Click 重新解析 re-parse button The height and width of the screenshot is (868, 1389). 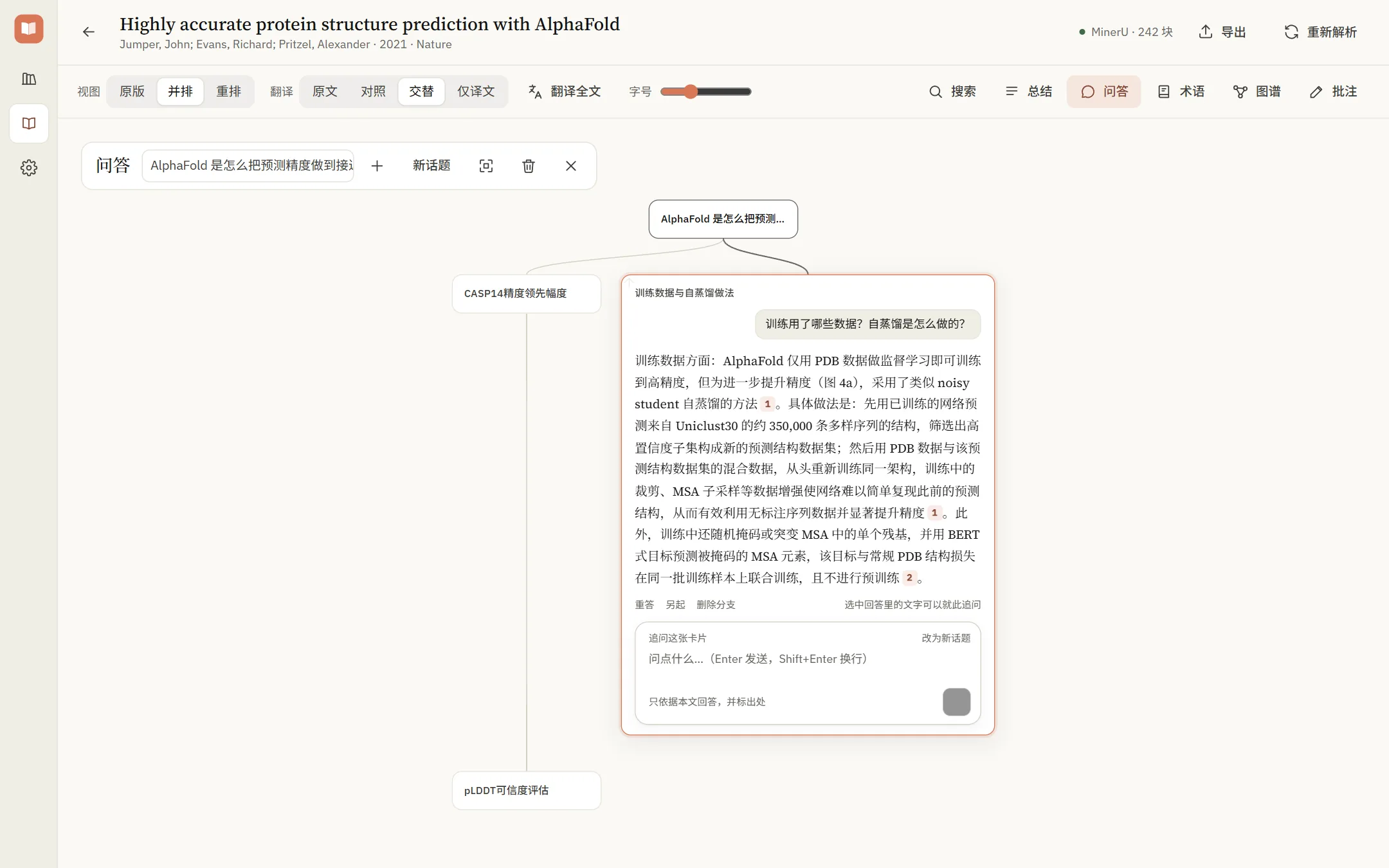(1320, 32)
